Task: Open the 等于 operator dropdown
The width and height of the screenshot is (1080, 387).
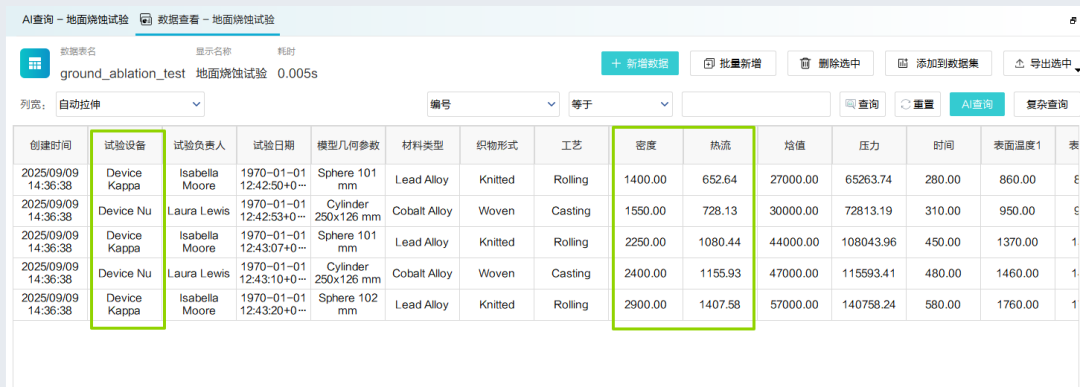Action: click(x=621, y=105)
